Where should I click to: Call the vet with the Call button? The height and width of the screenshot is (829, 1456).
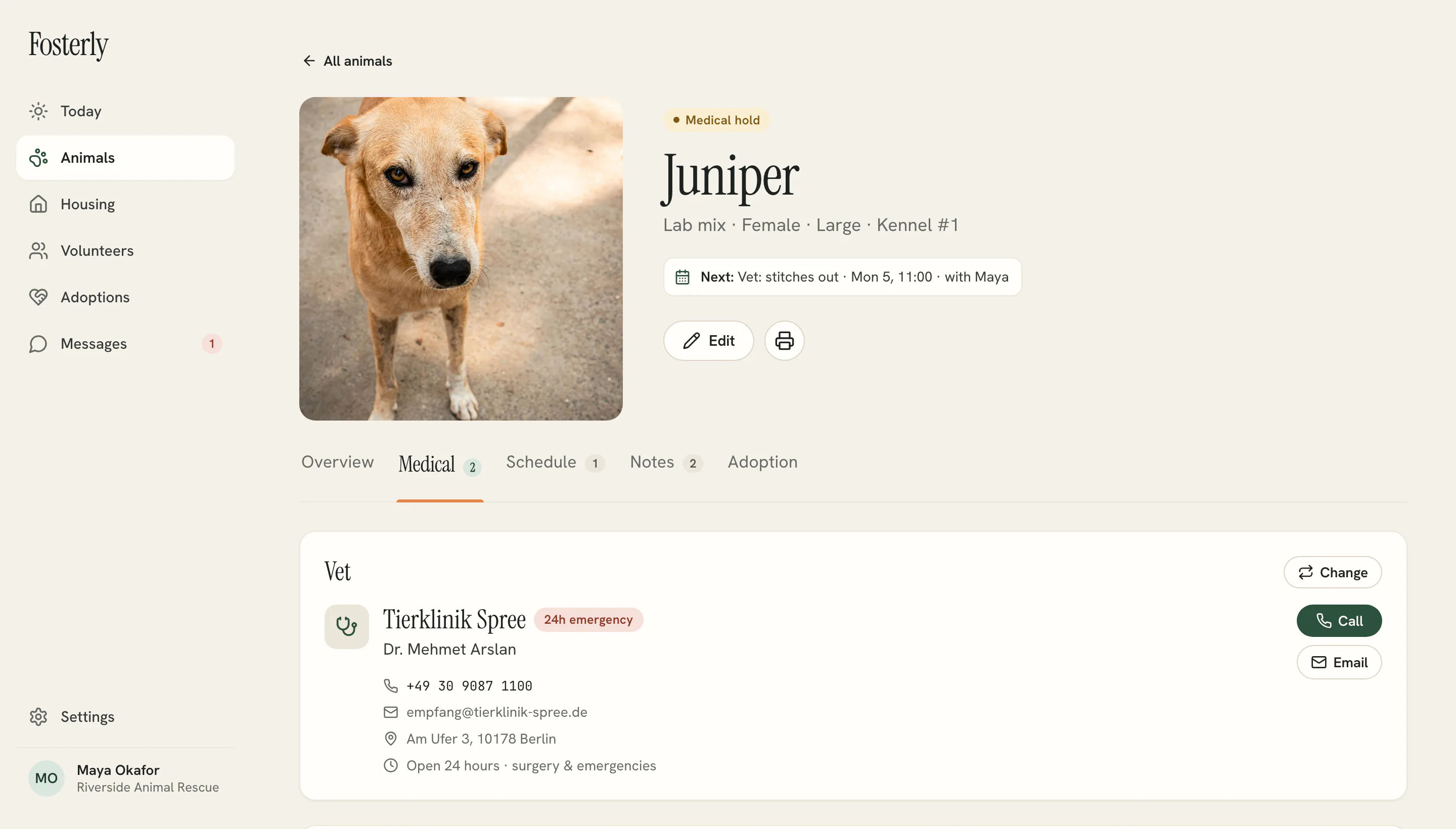pyautogui.click(x=1339, y=621)
